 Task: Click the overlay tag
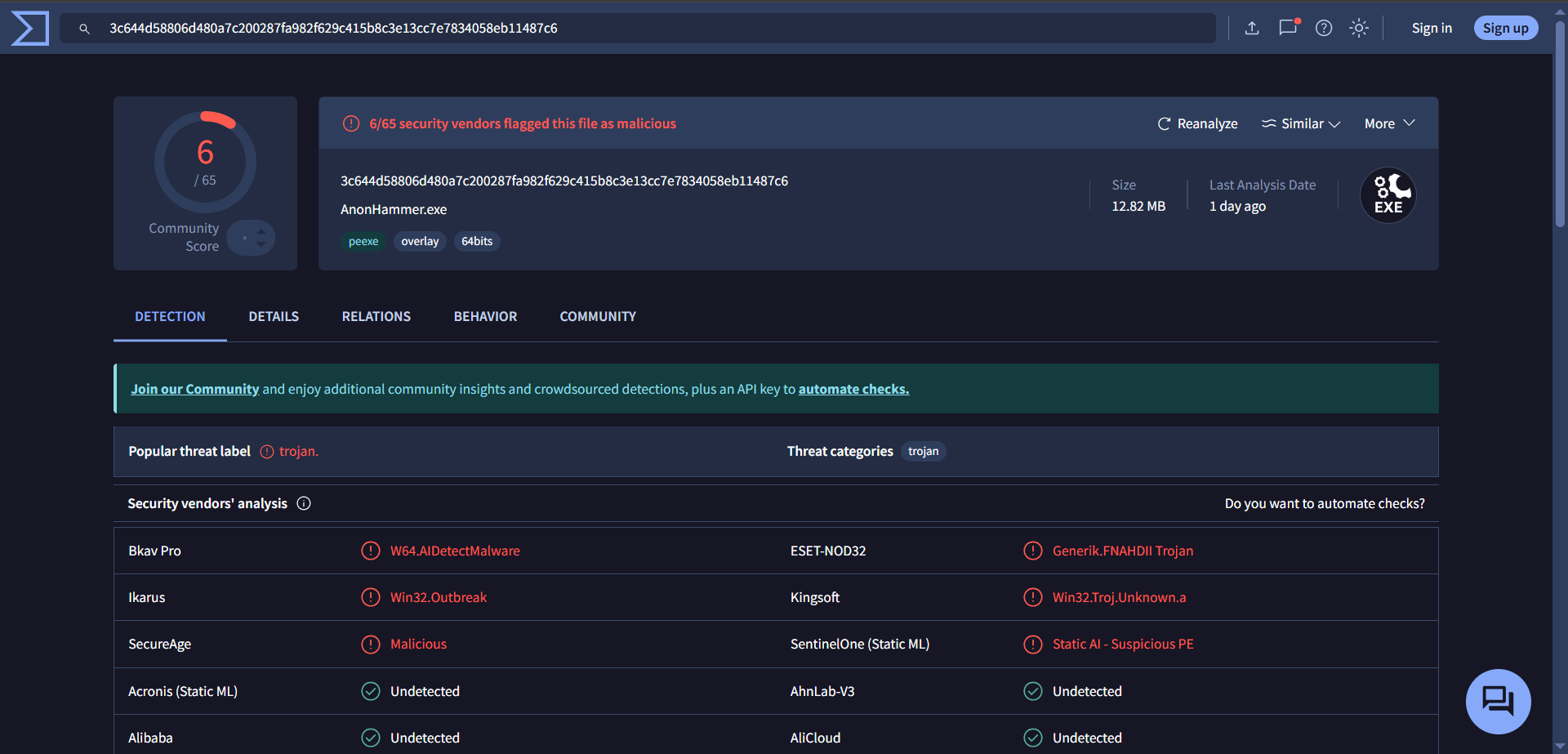(x=420, y=241)
